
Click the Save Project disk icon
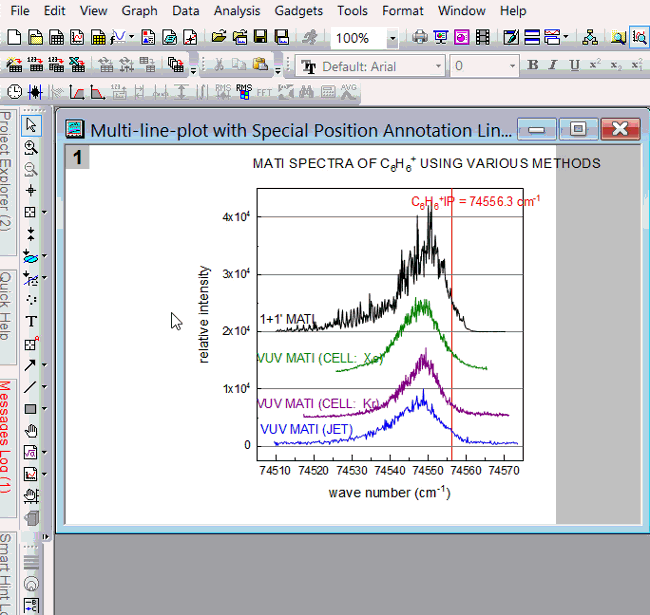point(261,38)
